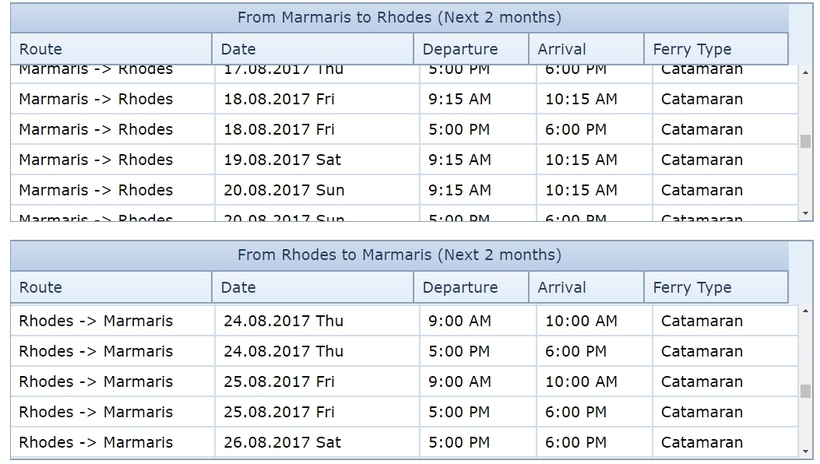Sort by Route in Marmaris to Rhodes table
The image size is (820, 464).
click(111, 49)
